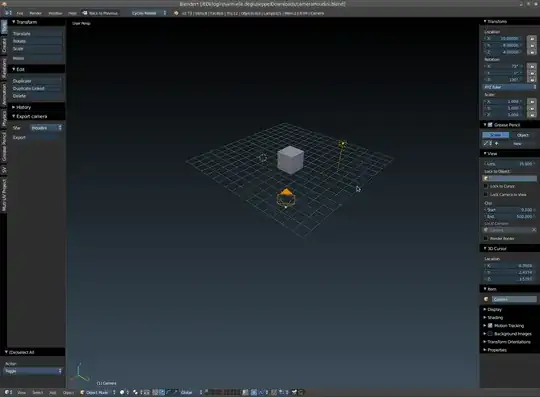Click the Delete button in Edit panel

37,96
